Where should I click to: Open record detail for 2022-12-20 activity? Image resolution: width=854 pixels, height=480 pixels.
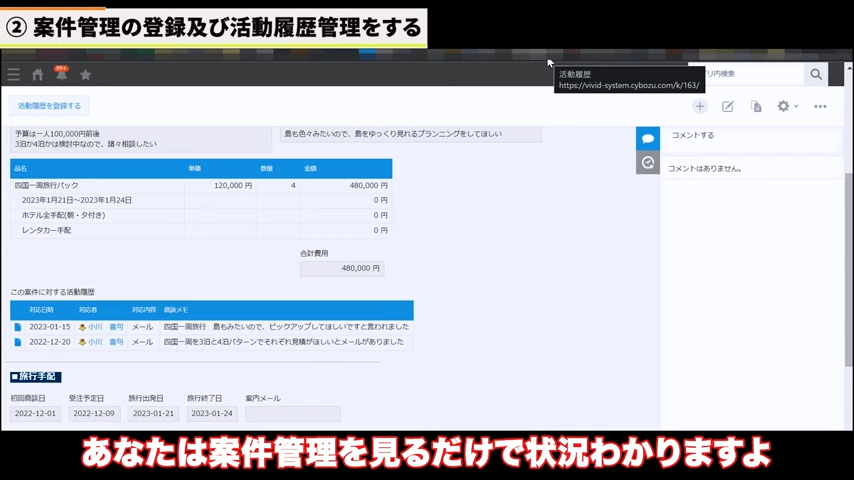17,342
